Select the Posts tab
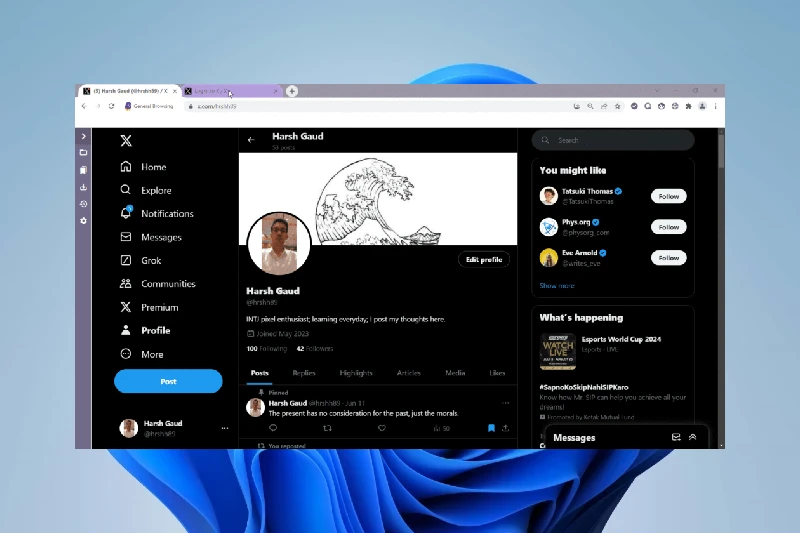This screenshot has height=533, width=800. click(260, 373)
